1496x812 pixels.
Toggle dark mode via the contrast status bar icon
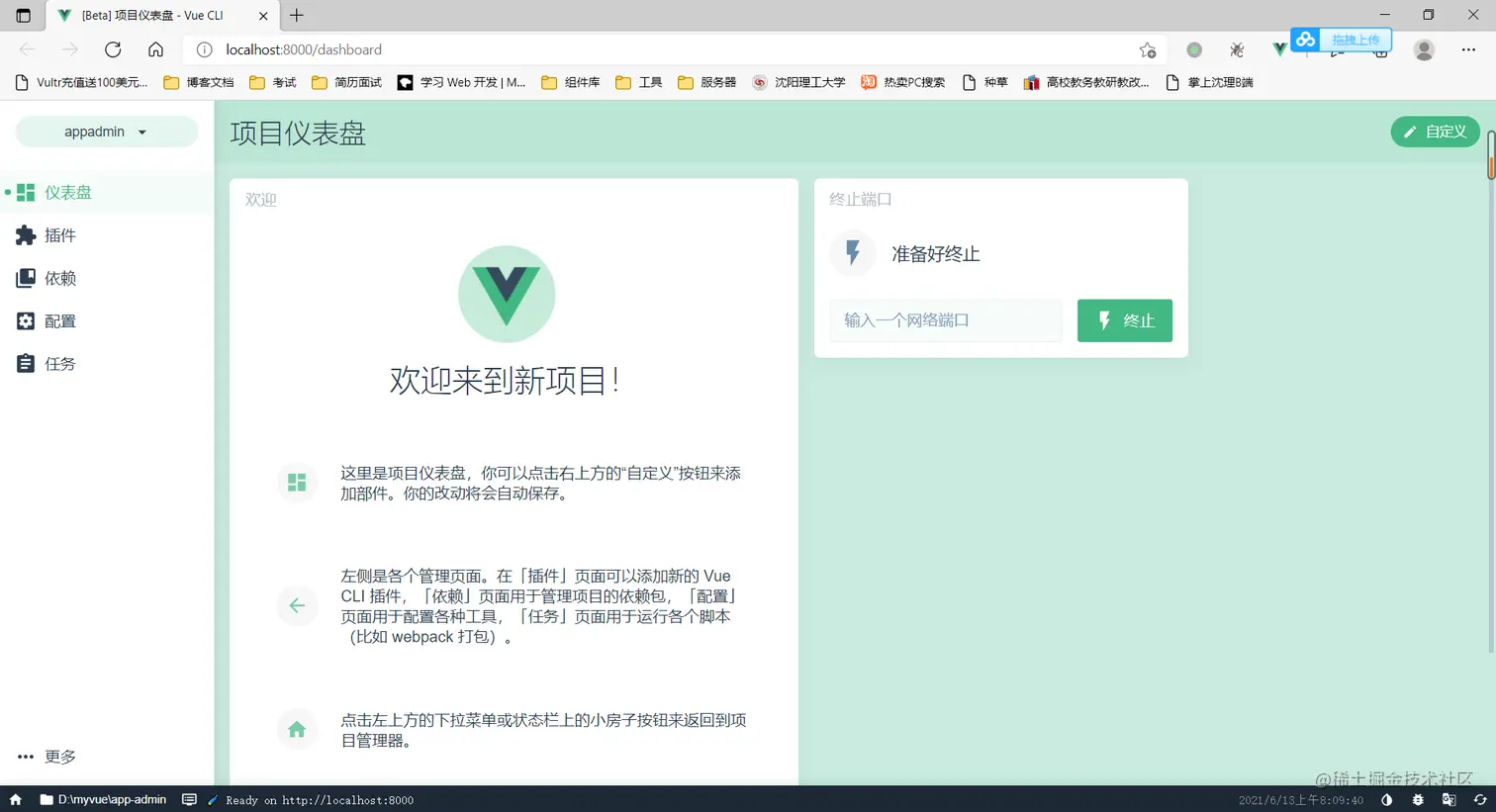[1388, 799]
